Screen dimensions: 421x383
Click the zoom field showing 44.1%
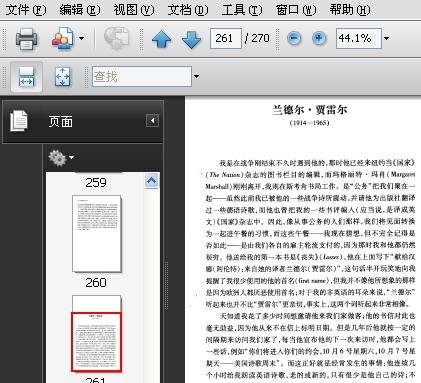pos(359,38)
